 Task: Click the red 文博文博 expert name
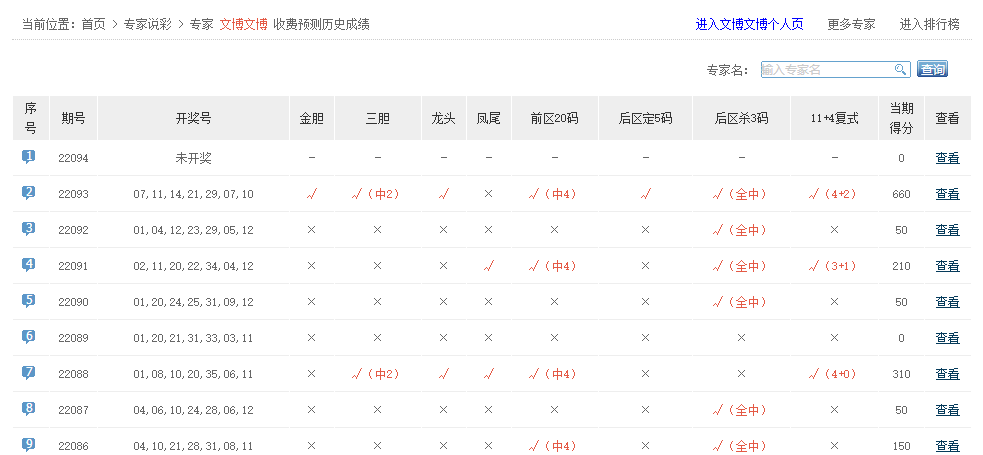(243, 24)
